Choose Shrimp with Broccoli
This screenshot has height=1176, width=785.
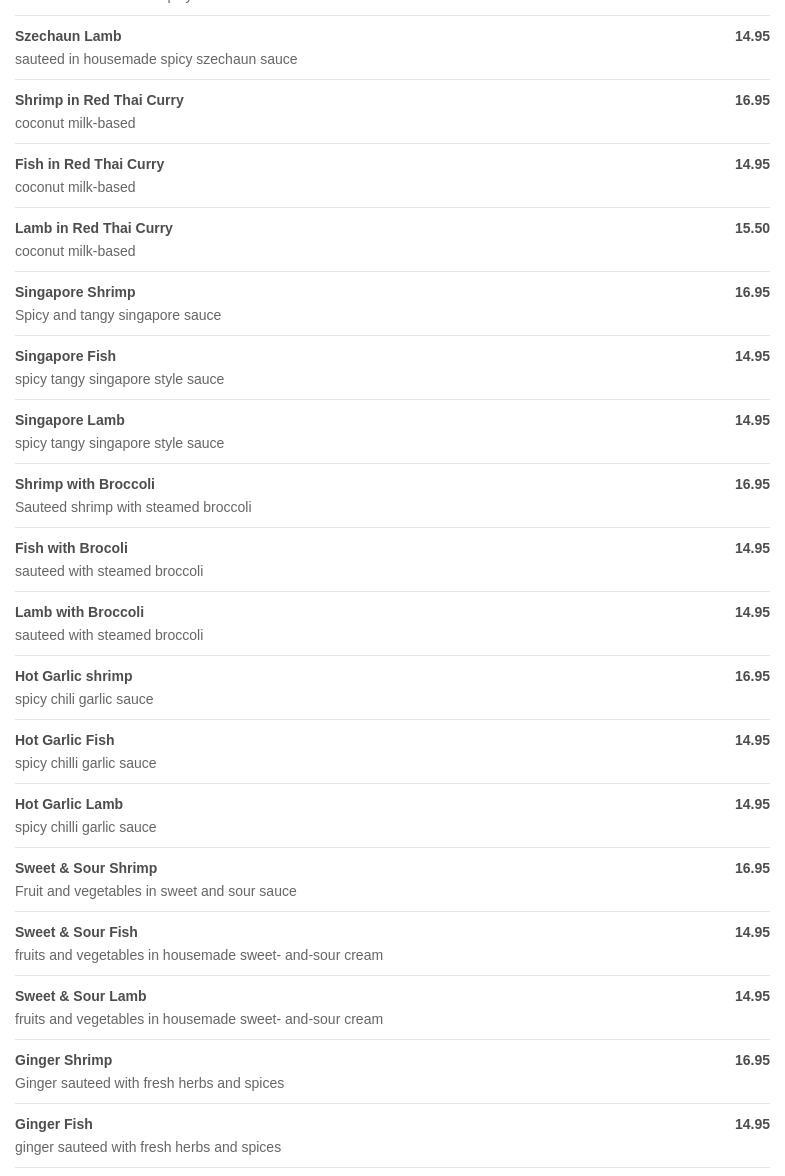(85, 484)
